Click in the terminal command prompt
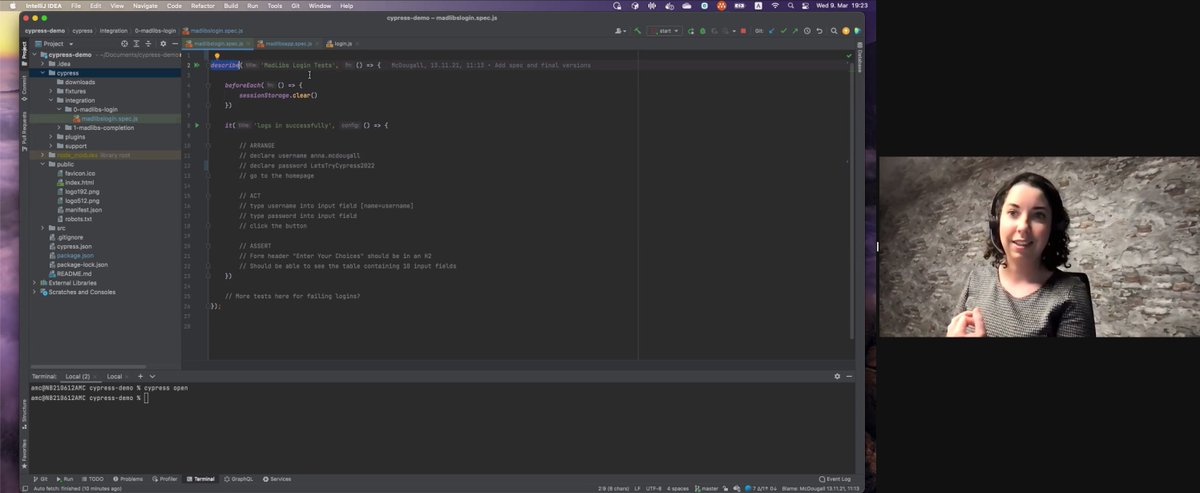 click(x=146, y=398)
